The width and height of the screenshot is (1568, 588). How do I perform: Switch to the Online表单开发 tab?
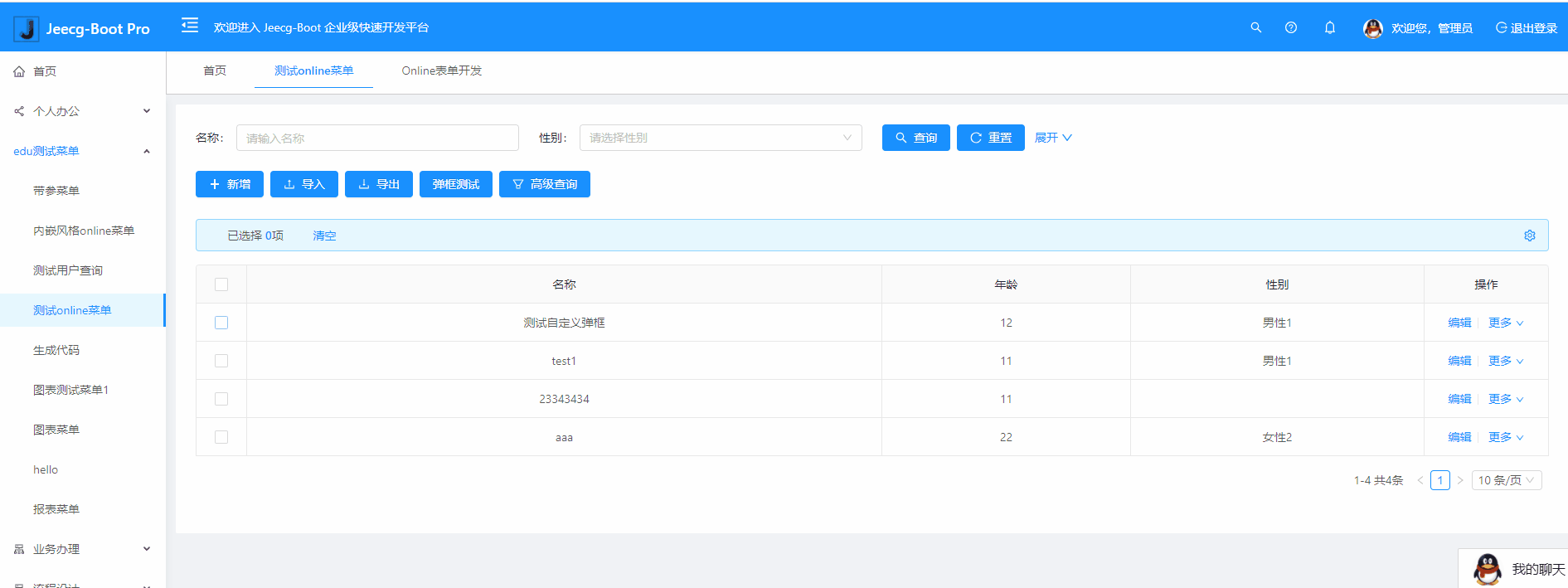441,70
